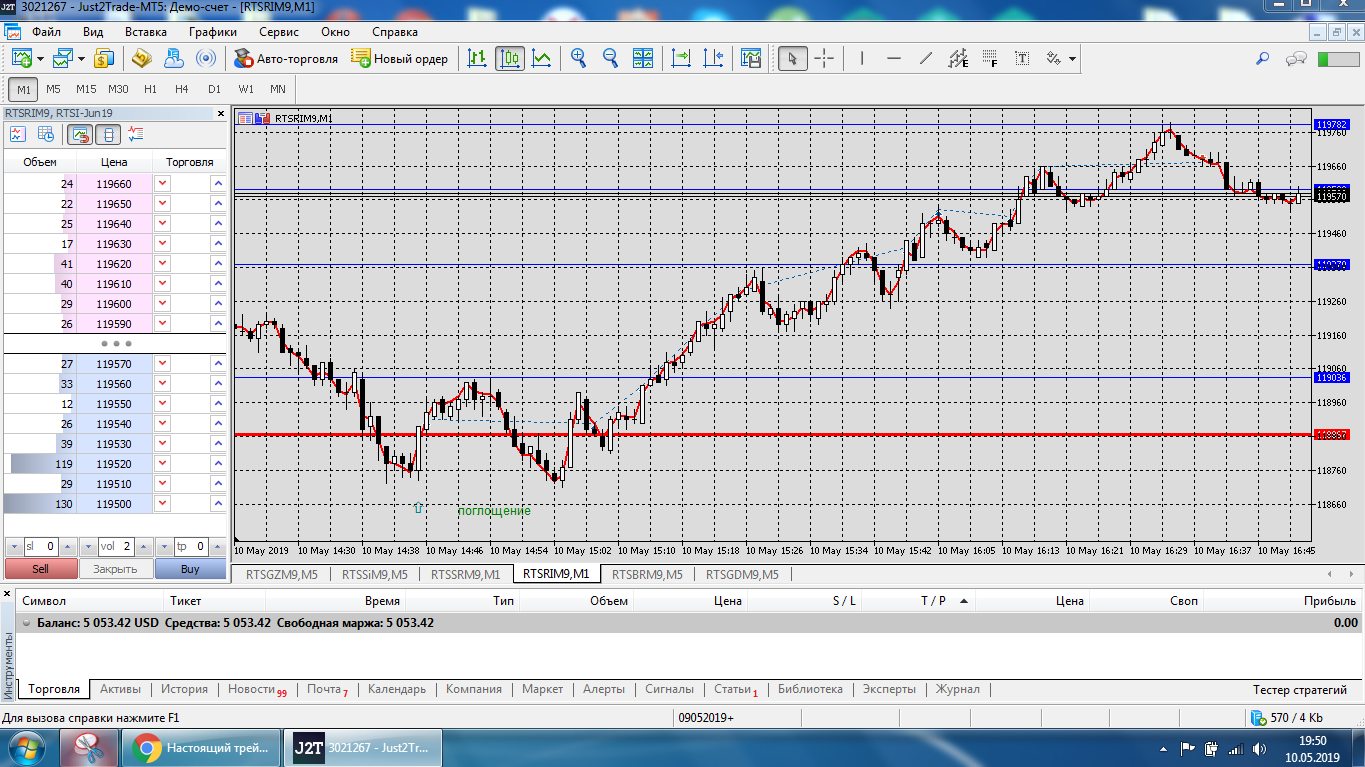Image resolution: width=1365 pixels, height=767 pixels.
Task: Expand the graphical objects dropdown arrow
Action: tap(1072, 59)
